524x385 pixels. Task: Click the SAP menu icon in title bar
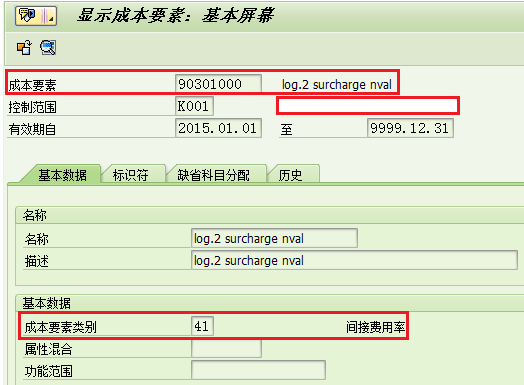click(36, 16)
